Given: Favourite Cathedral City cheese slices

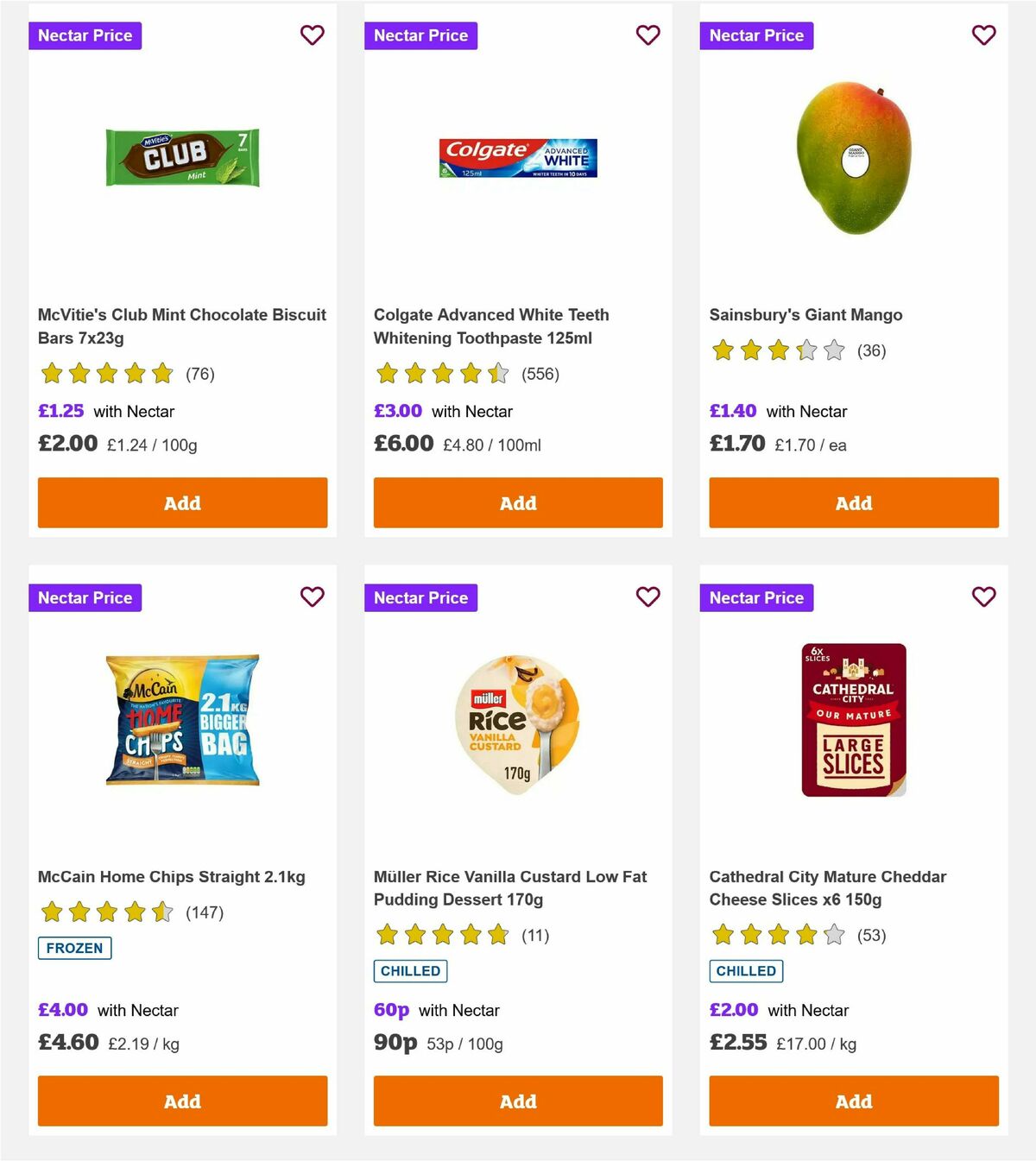Looking at the screenshot, I should tap(983, 596).
